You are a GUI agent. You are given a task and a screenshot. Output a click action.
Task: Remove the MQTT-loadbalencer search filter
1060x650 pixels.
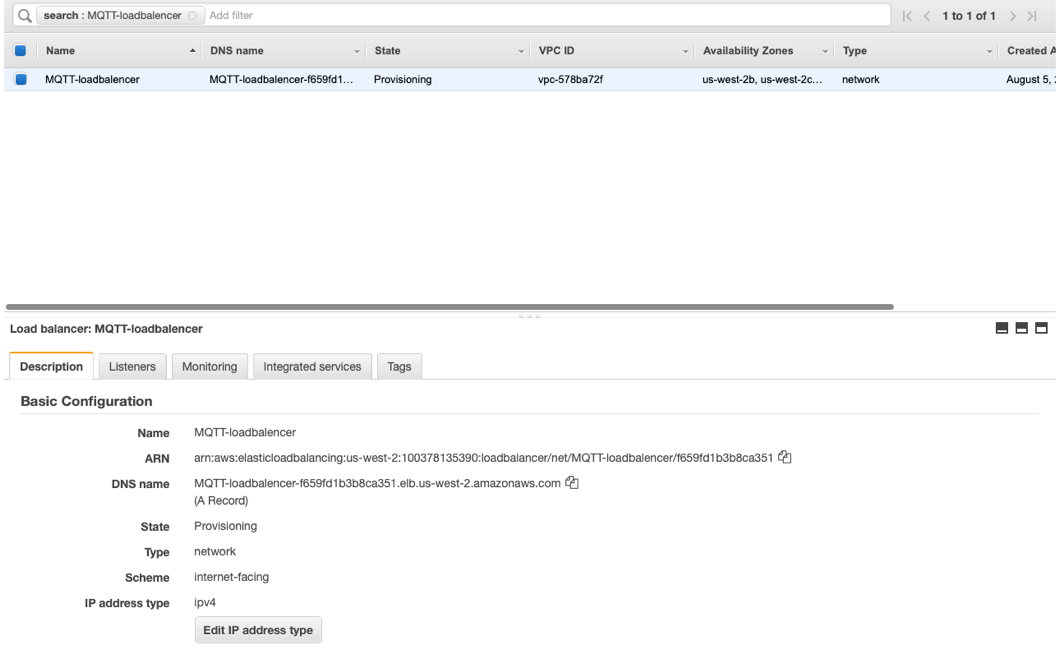193,16
